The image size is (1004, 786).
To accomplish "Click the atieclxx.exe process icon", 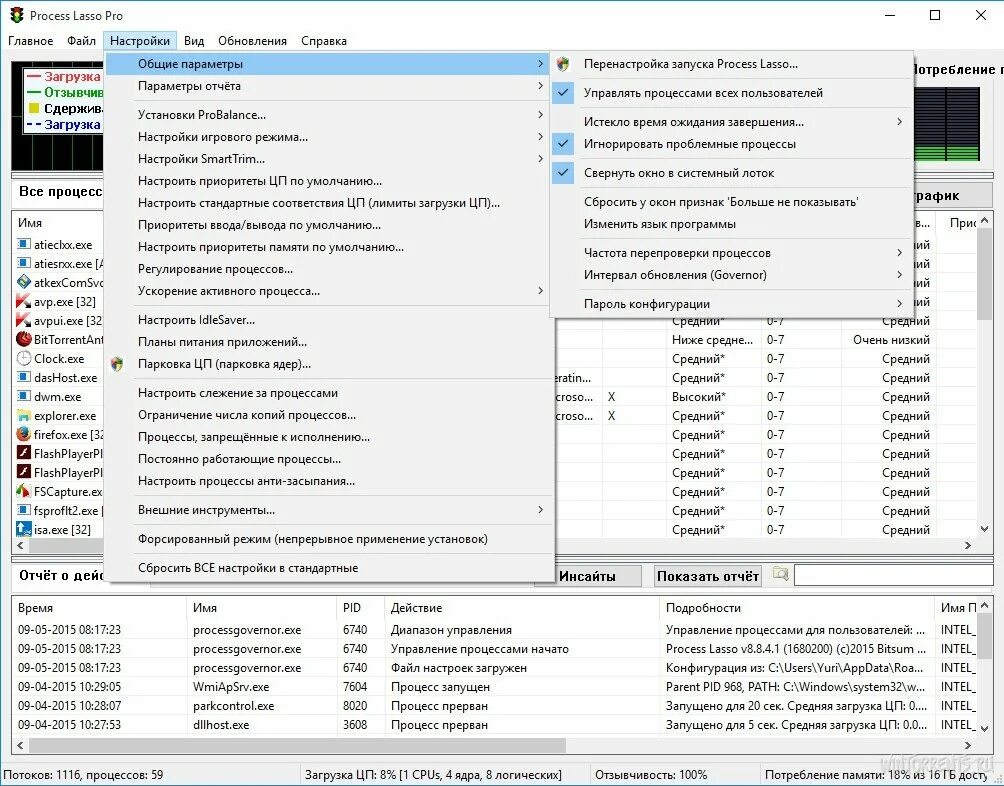I will pos(24,244).
